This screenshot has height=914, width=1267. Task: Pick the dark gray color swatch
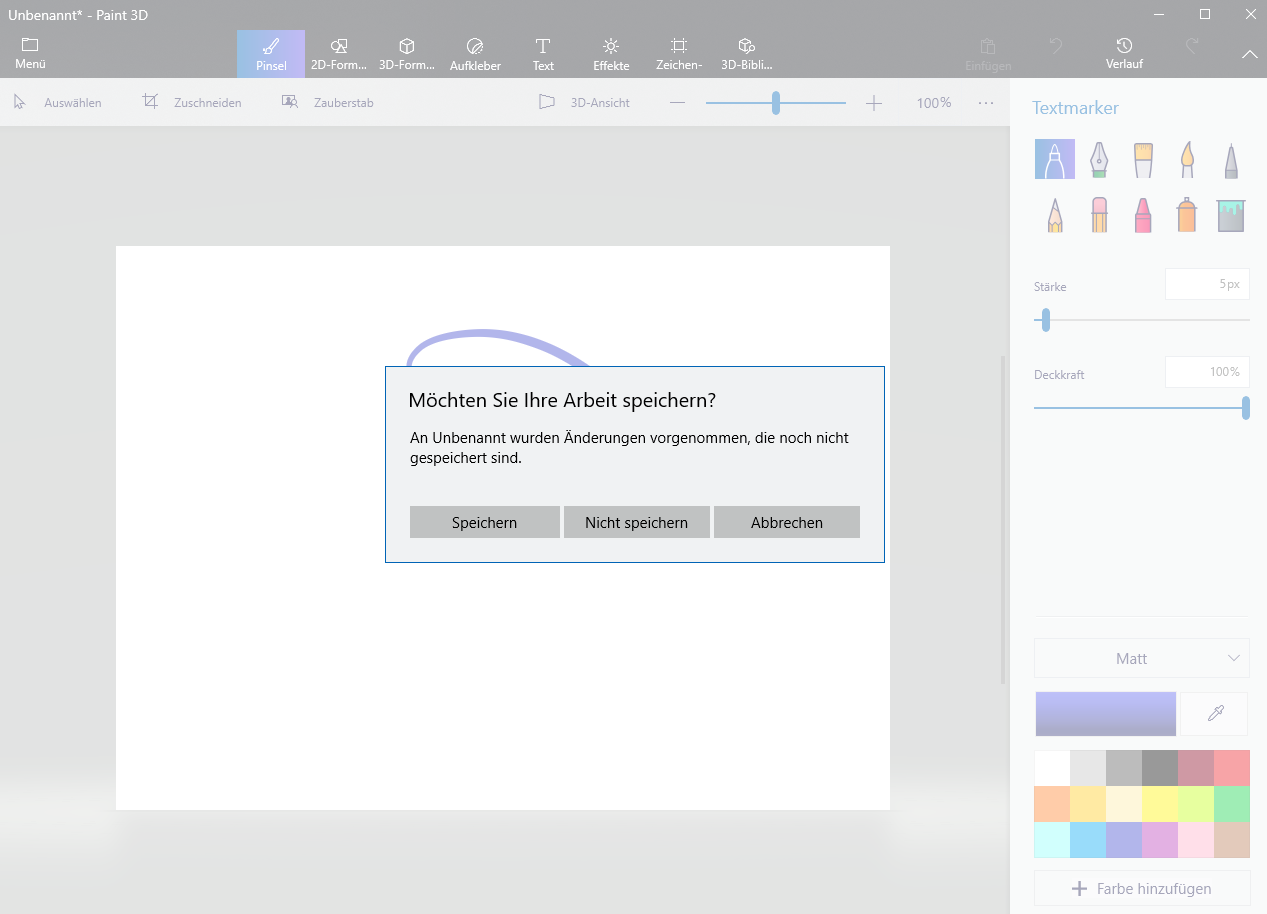[1160, 768]
